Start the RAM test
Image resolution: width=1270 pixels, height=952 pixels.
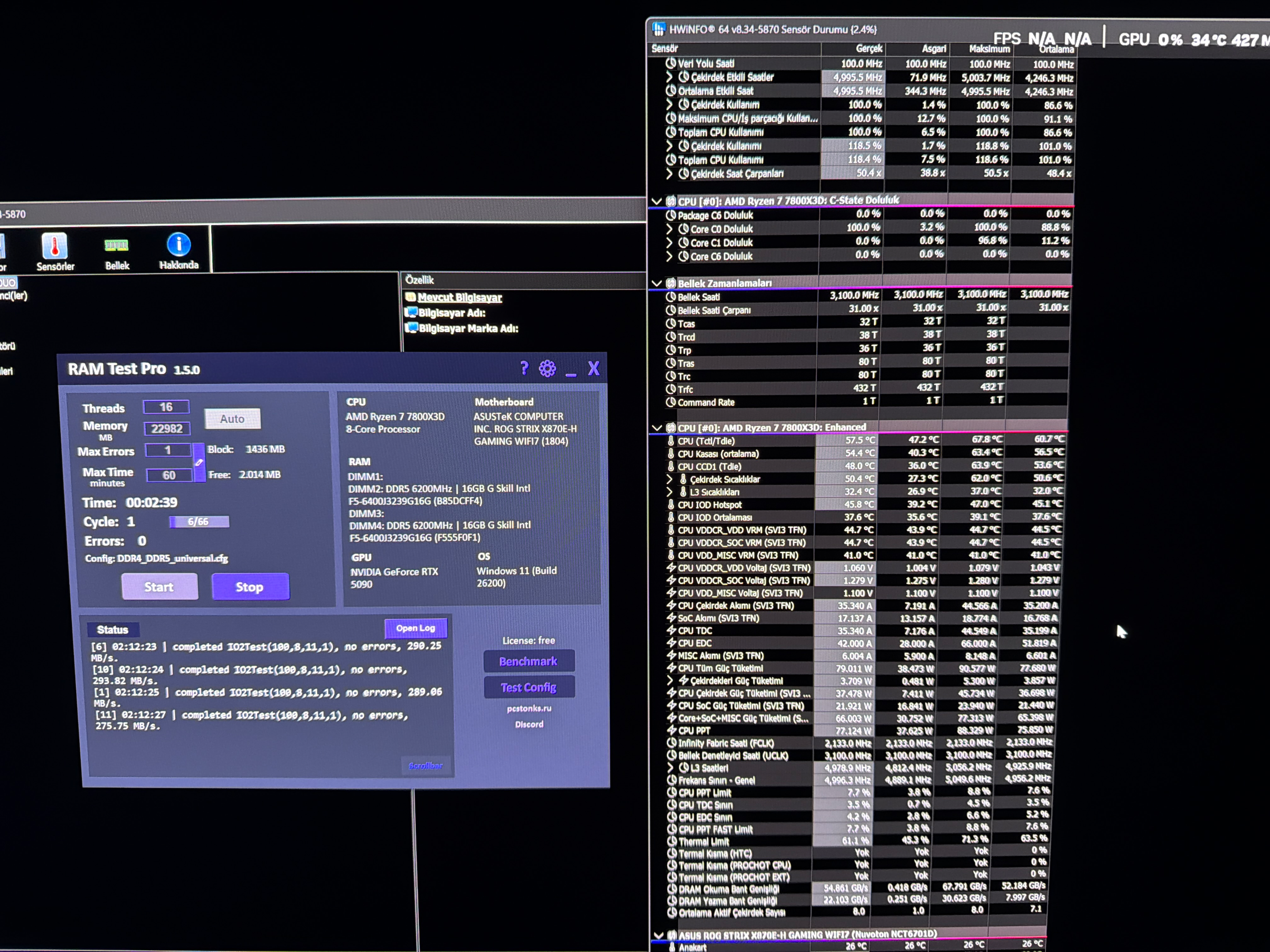click(160, 587)
